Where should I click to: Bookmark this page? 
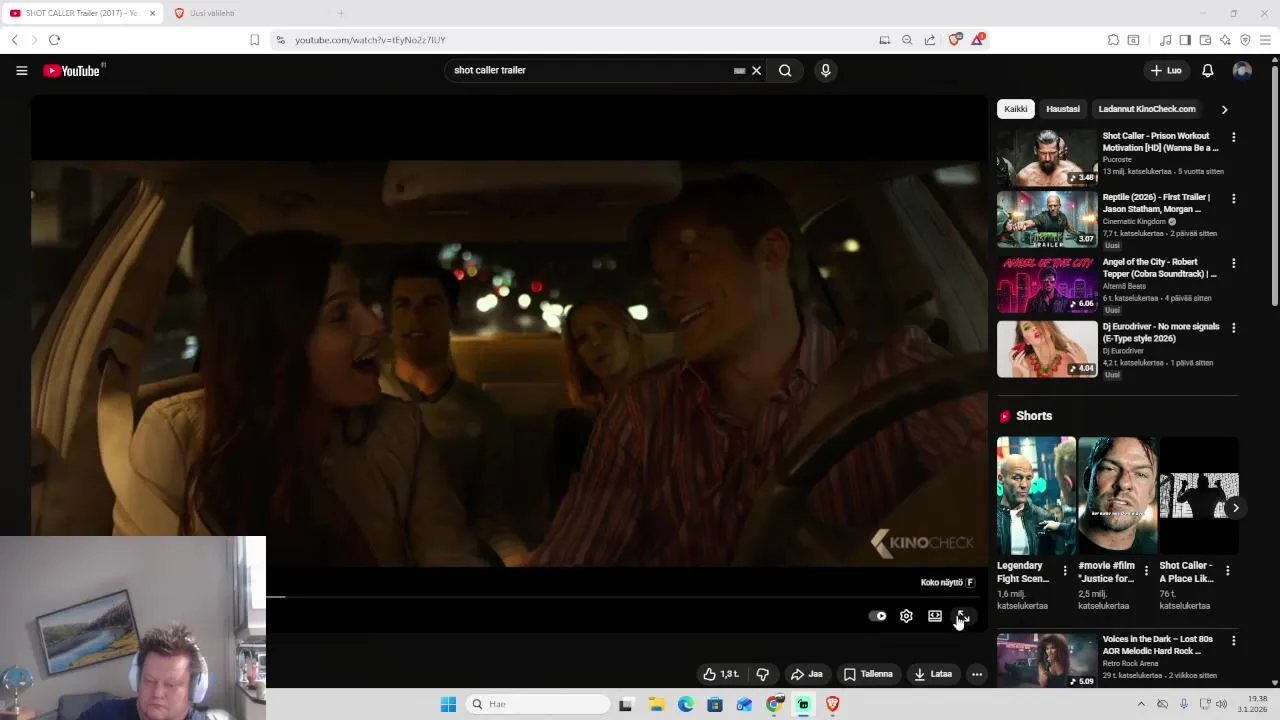pyautogui.click(x=254, y=40)
